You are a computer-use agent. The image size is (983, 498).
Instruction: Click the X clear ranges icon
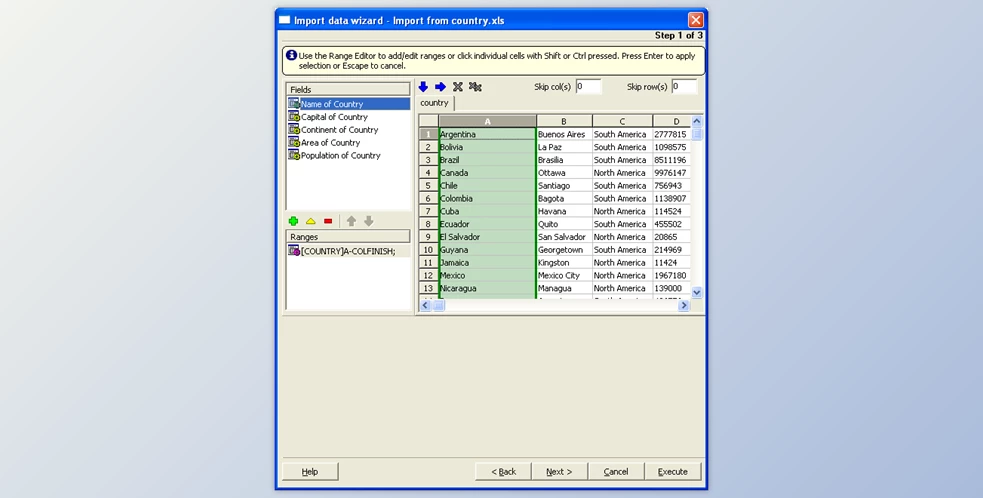(458, 87)
